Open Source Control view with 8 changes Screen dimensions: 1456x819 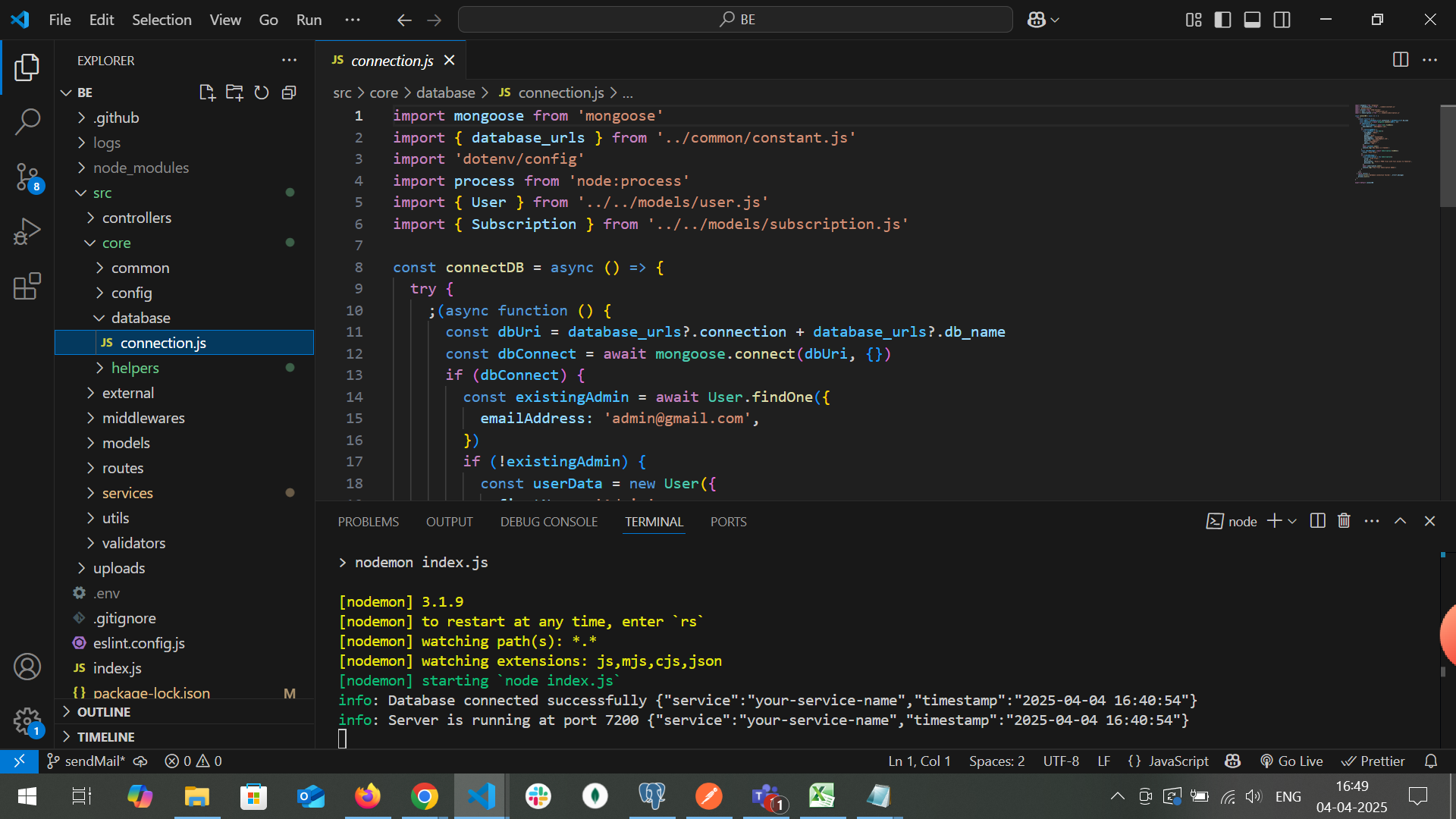(x=27, y=177)
